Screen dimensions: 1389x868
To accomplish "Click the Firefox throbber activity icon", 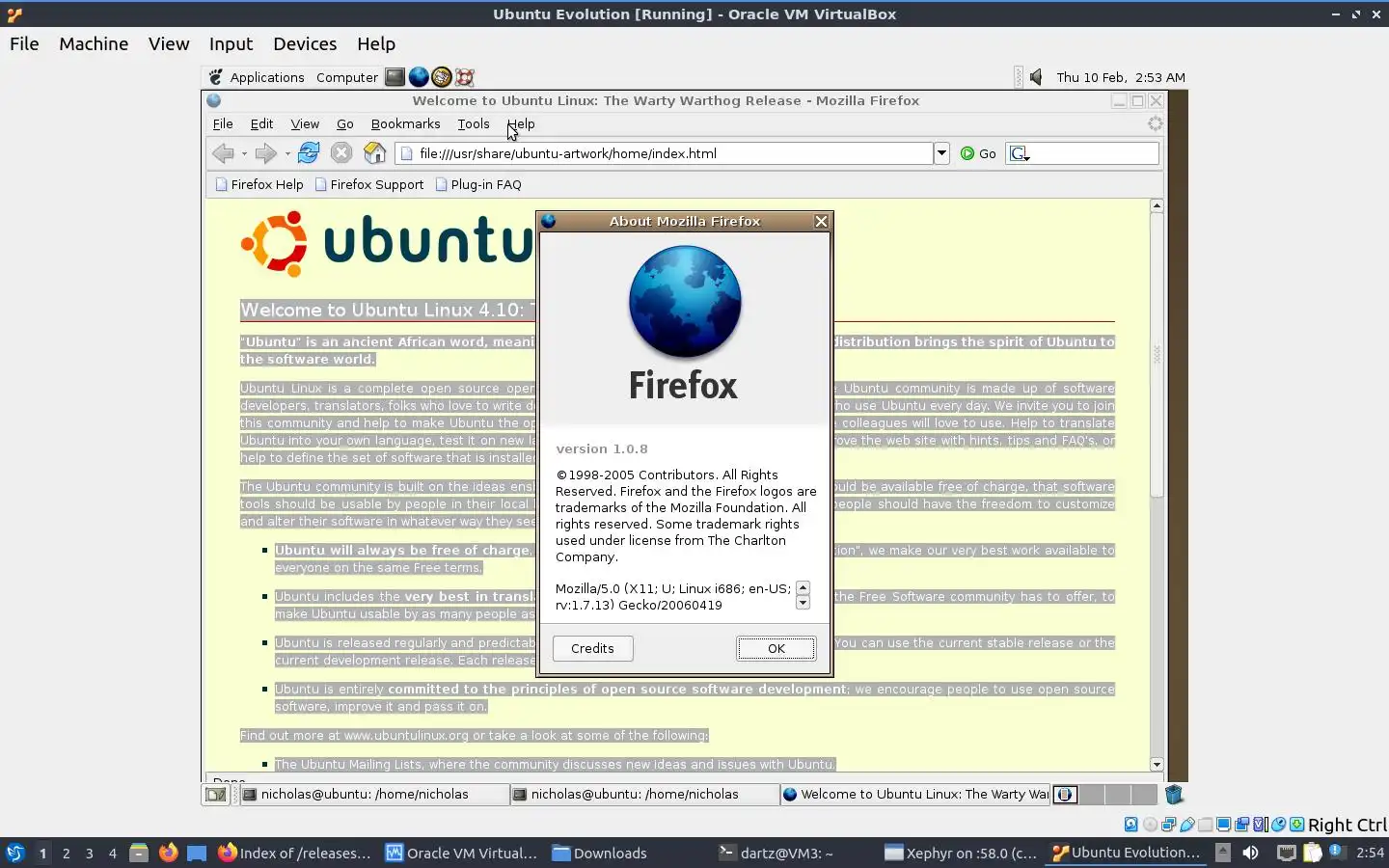I will pos(1155,123).
